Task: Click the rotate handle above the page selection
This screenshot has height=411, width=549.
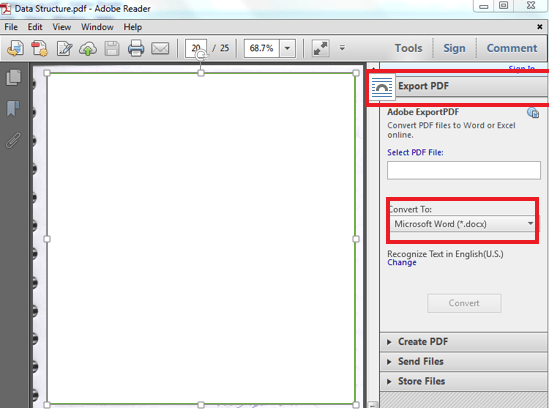Action: [201, 55]
